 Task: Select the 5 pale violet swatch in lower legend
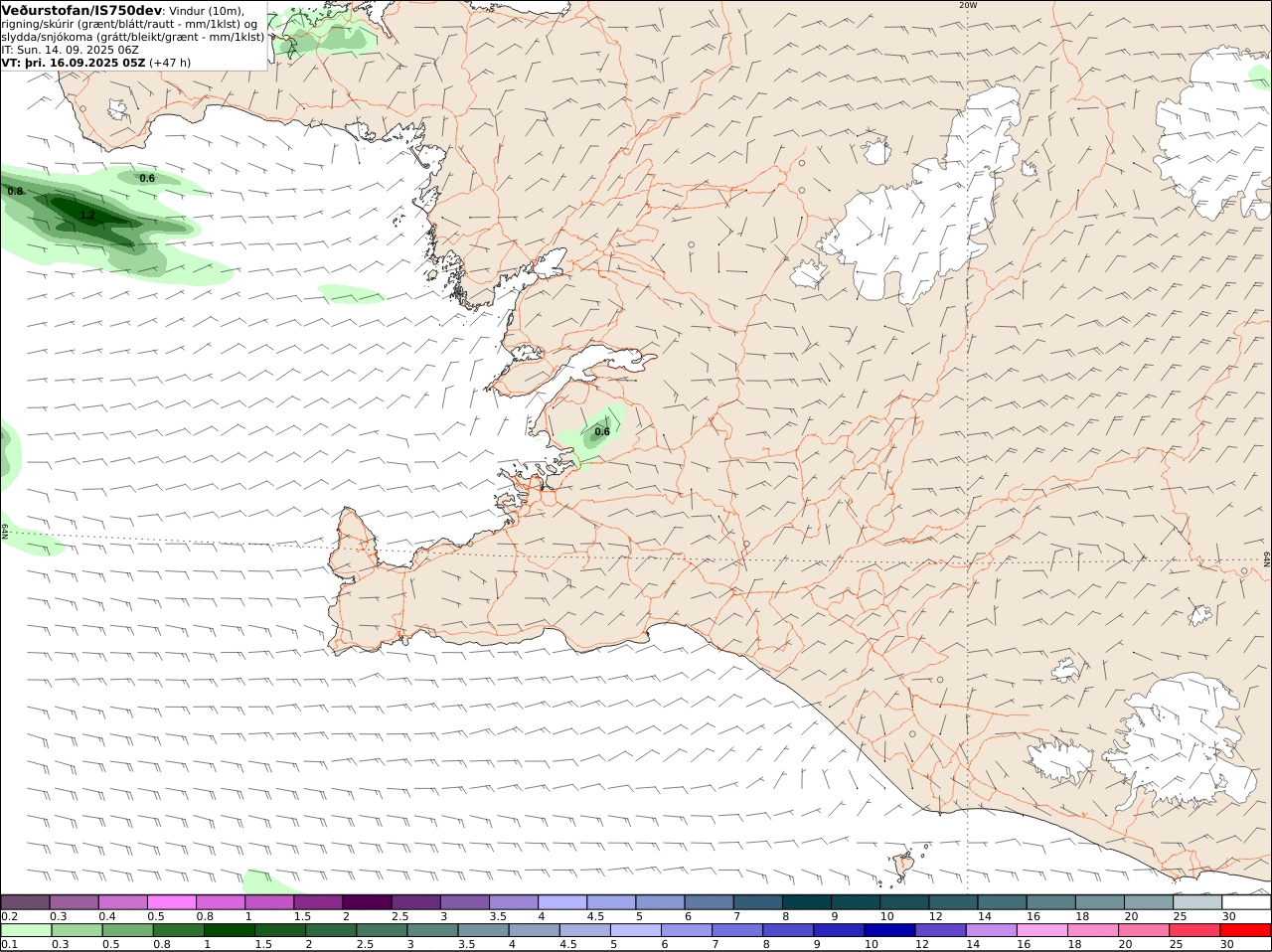[635, 930]
